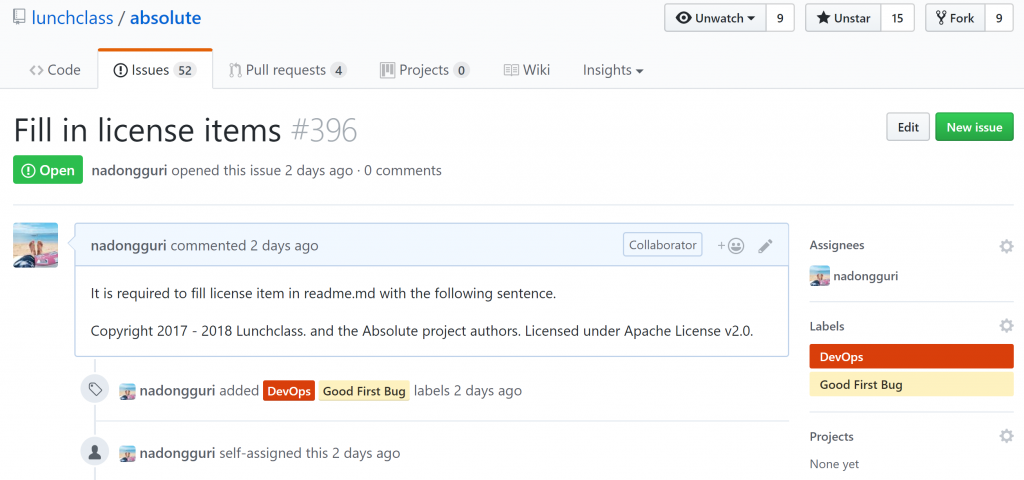Click the Collaborator badge
Viewport: 1024px width, 480px height.
[663, 245]
